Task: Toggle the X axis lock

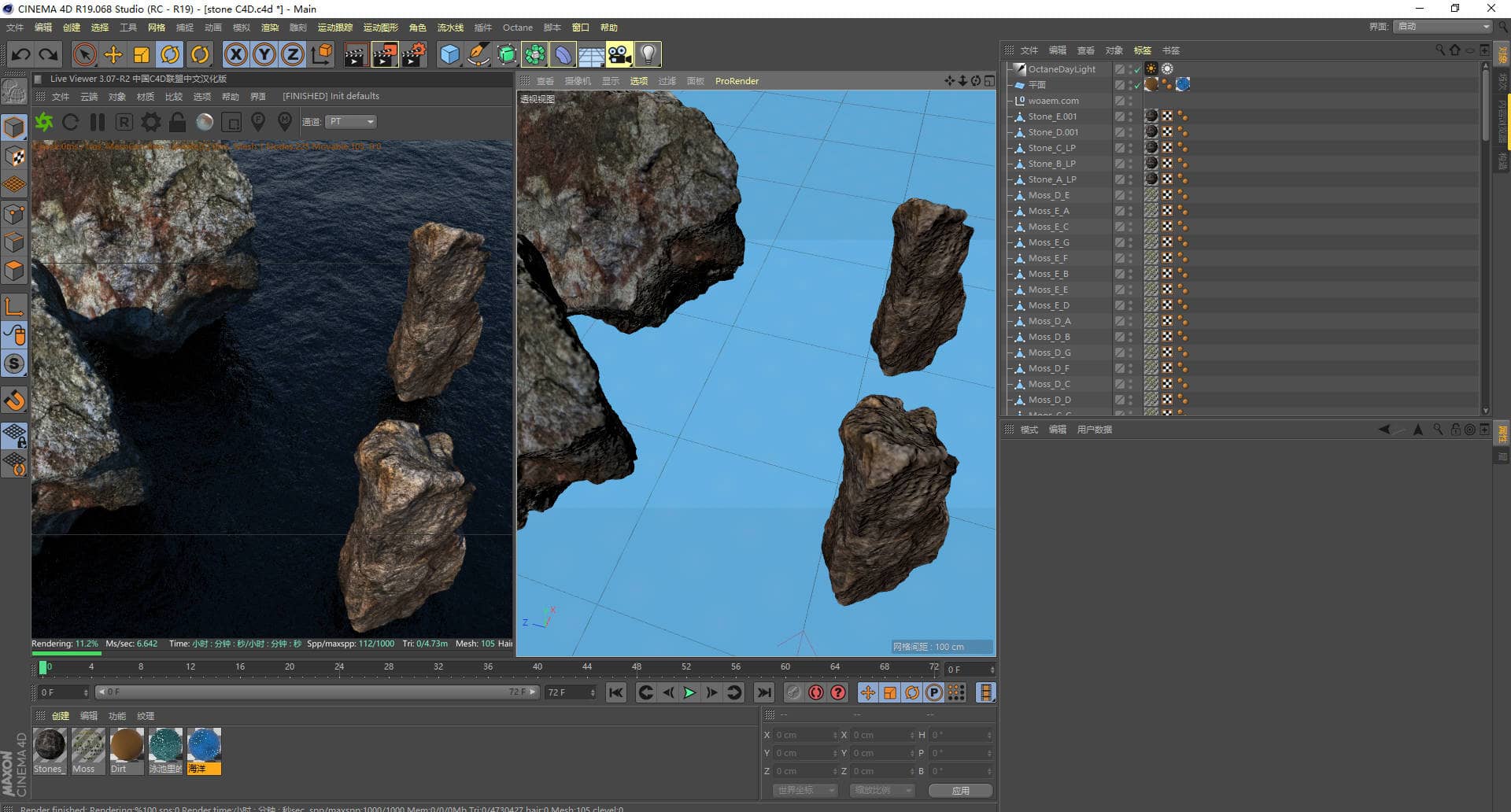Action: point(236,54)
